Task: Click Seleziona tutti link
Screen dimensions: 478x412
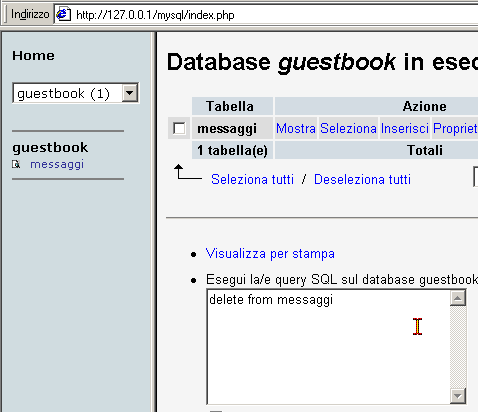Action: click(x=252, y=179)
